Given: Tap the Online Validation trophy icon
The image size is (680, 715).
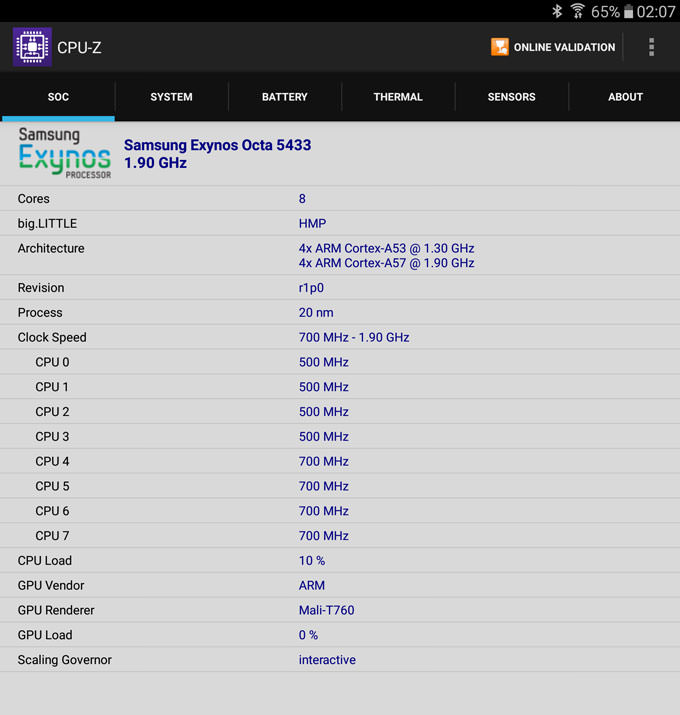Looking at the screenshot, I should (500, 47).
